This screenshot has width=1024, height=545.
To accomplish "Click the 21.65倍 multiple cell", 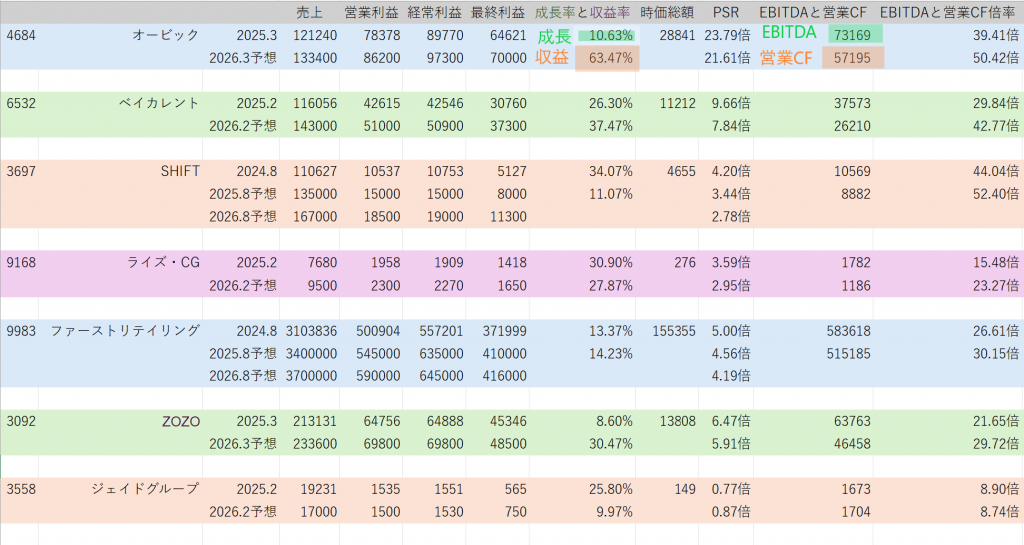I will pos(995,421).
